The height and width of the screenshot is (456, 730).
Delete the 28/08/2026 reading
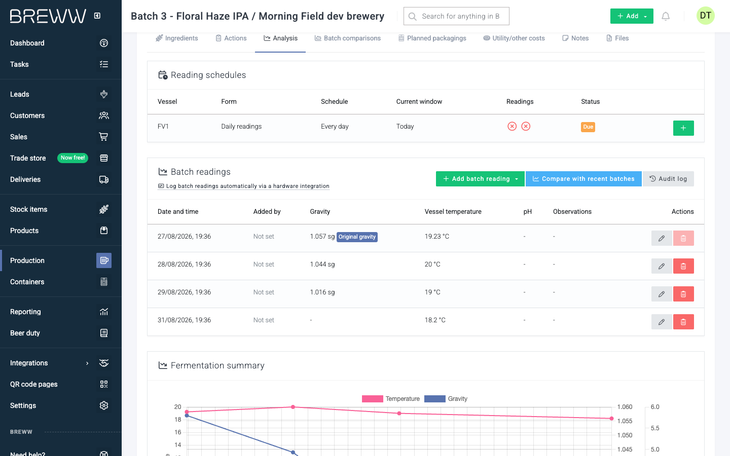click(683, 266)
